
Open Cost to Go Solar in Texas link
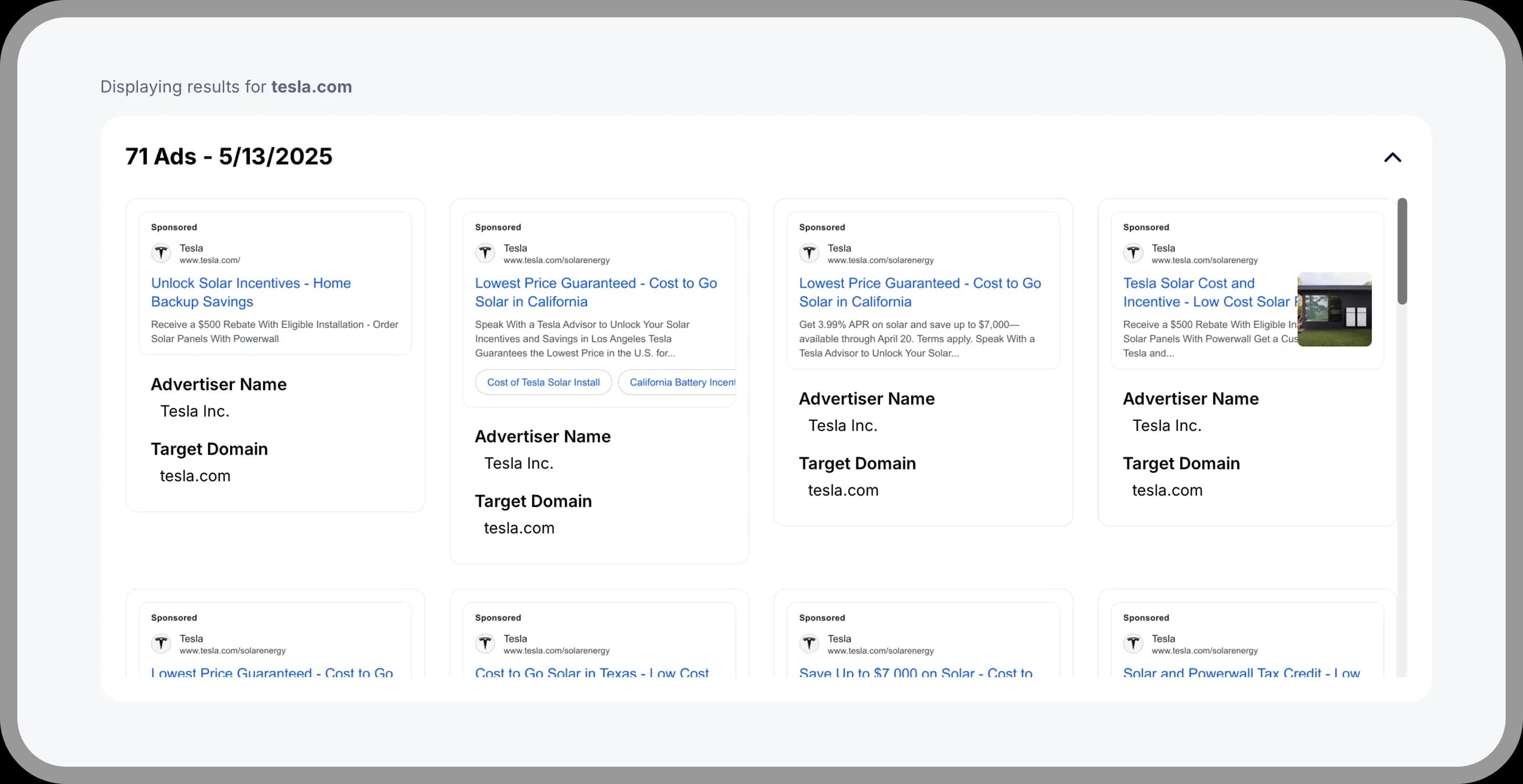click(592, 673)
